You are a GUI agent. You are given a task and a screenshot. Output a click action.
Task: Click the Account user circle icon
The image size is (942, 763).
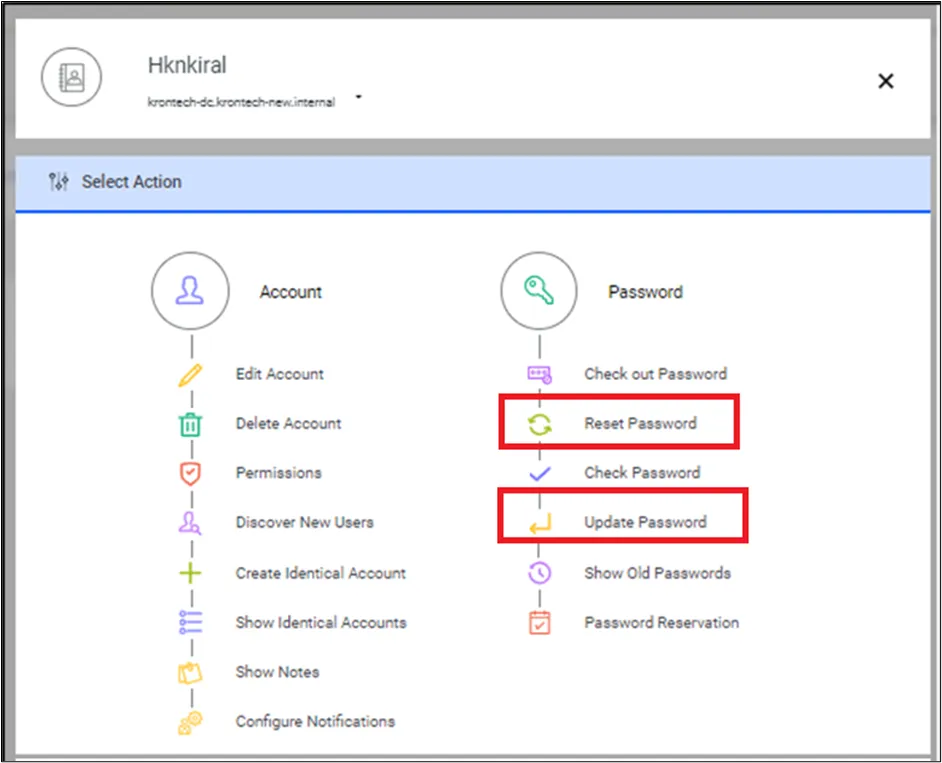[x=190, y=291]
